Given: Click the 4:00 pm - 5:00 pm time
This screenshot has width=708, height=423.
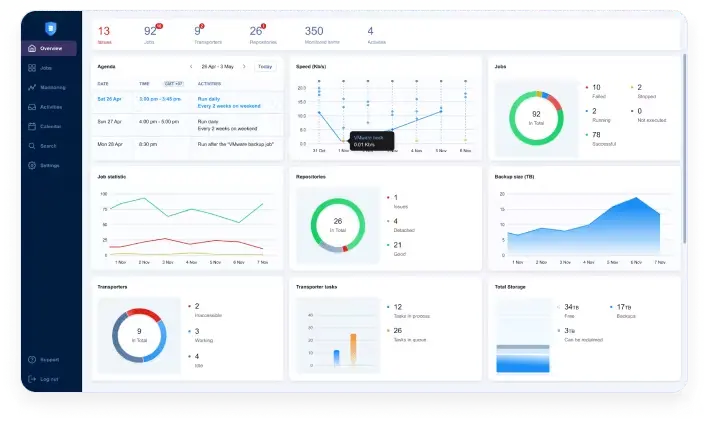Looking at the screenshot, I should click(x=159, y=121).
